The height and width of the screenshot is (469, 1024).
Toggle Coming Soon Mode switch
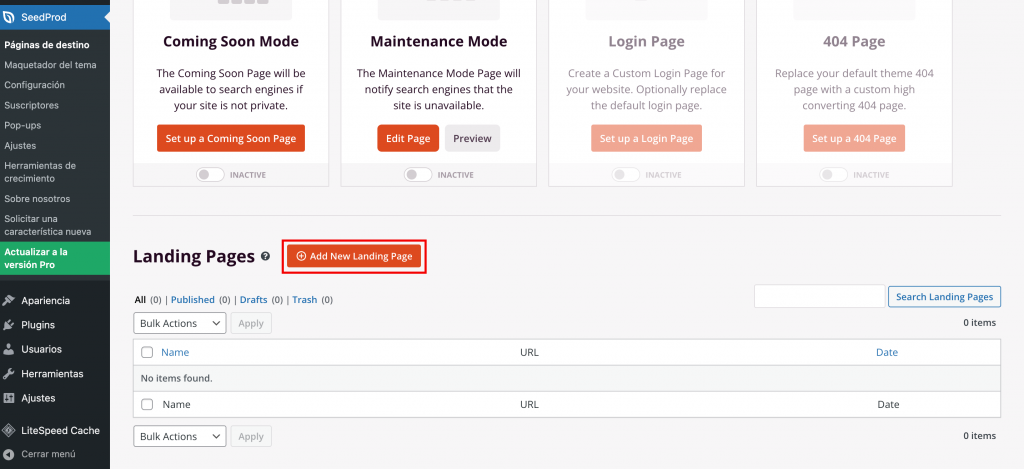210,174
